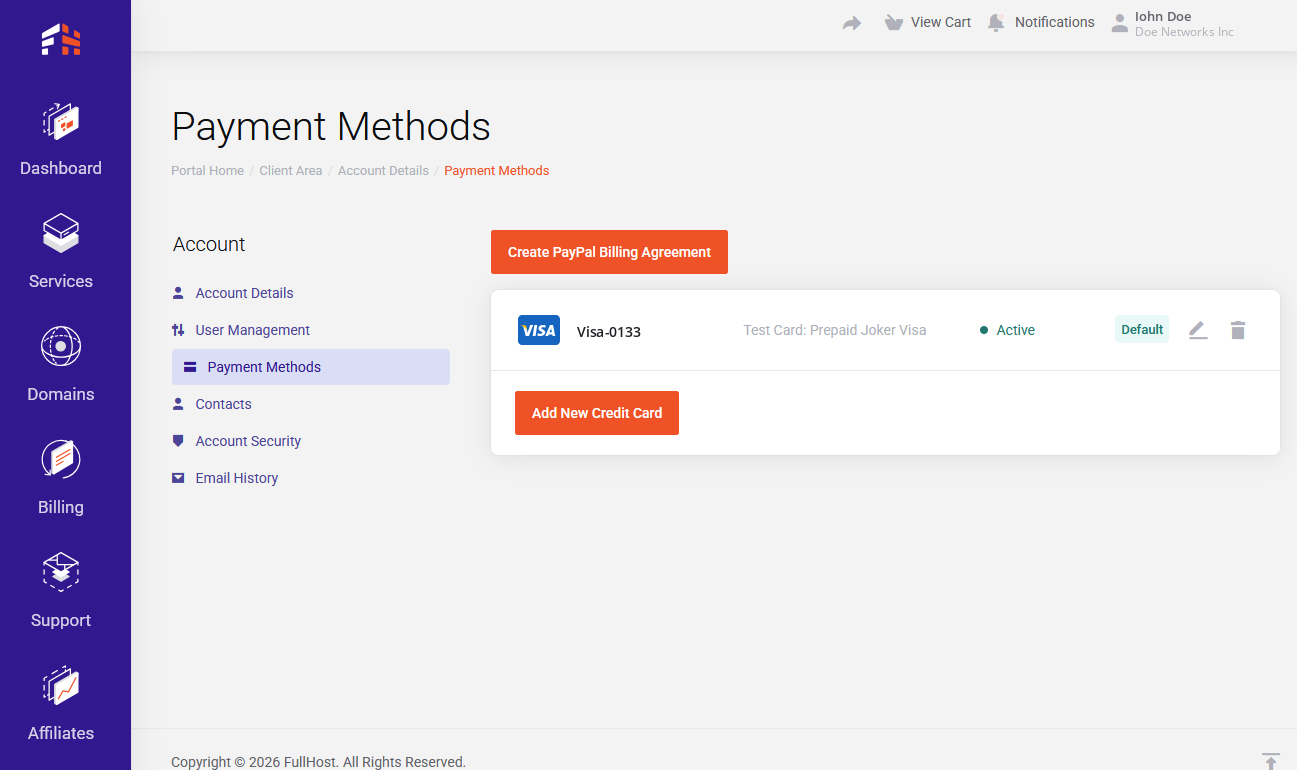Viewport: 1297px width, 770px height.
Task: Open the Dashboard sidebar icon
Action: tap(61, 121)
